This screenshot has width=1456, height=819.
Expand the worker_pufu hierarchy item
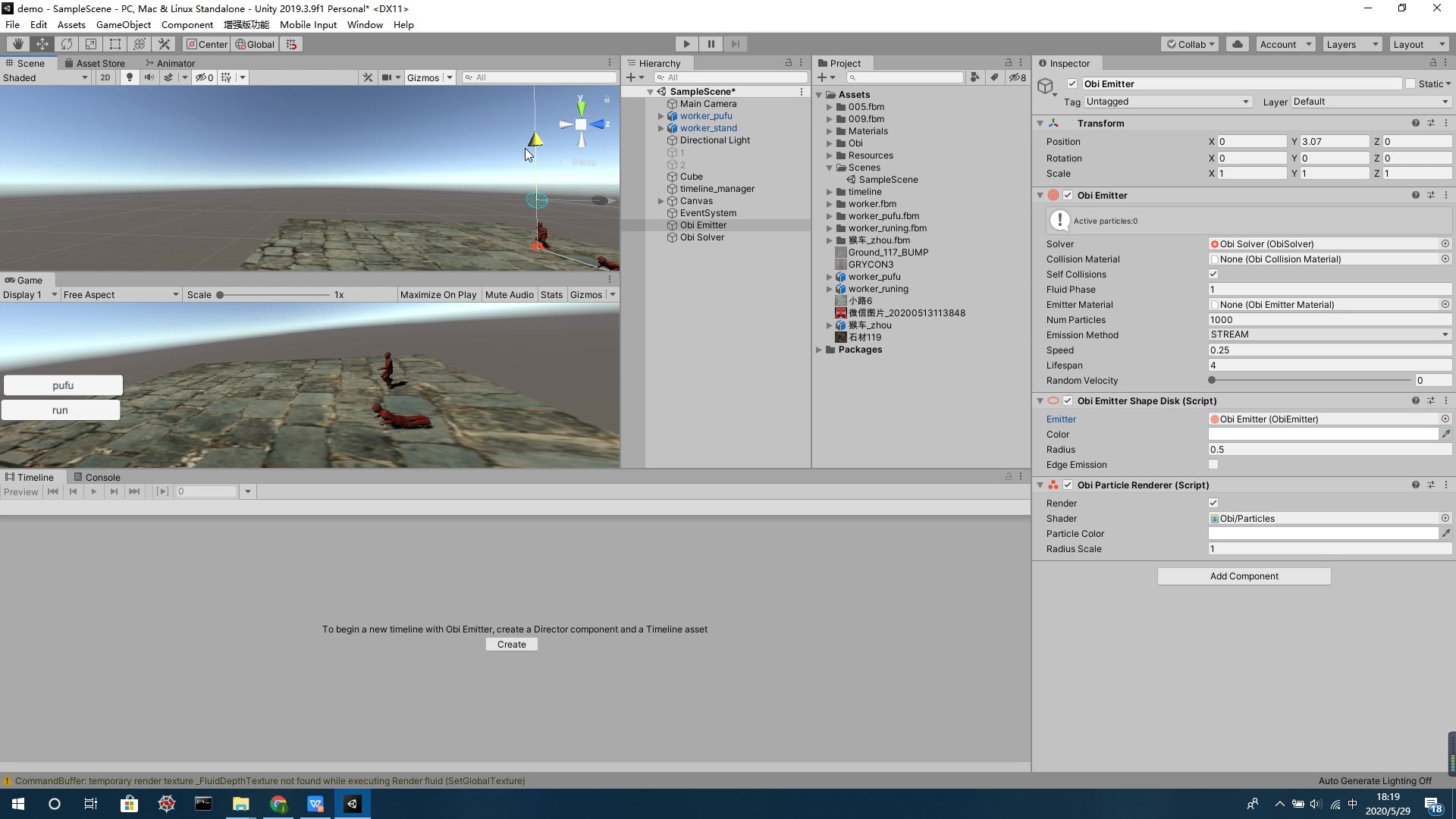[661, 116]
